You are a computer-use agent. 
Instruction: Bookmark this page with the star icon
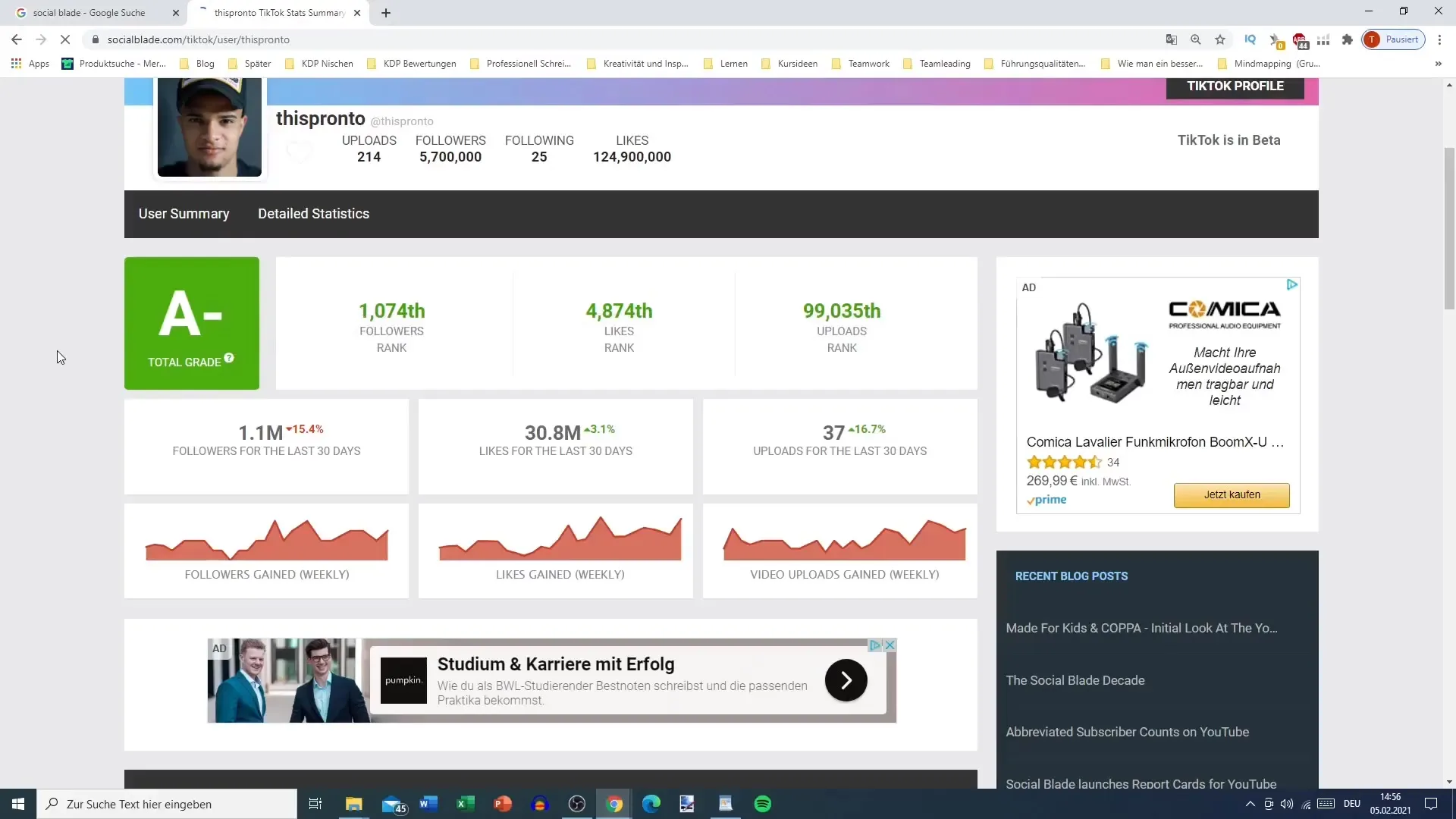pos(1220,39)
